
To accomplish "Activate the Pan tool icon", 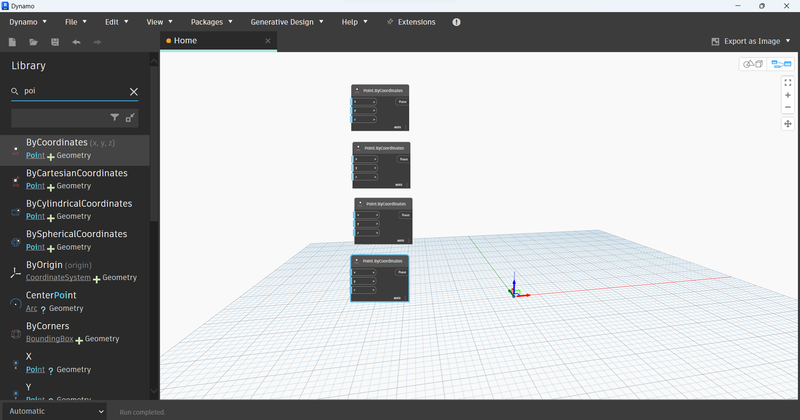I will pos(788,123).
